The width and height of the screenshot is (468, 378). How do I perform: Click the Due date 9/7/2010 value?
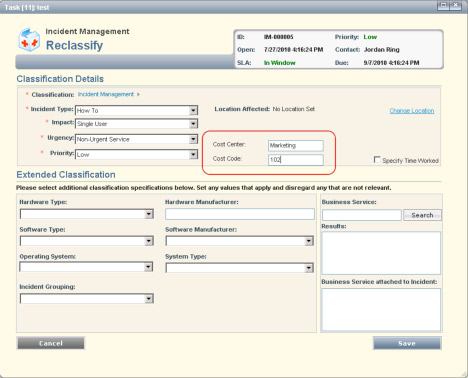pos(391,63)
